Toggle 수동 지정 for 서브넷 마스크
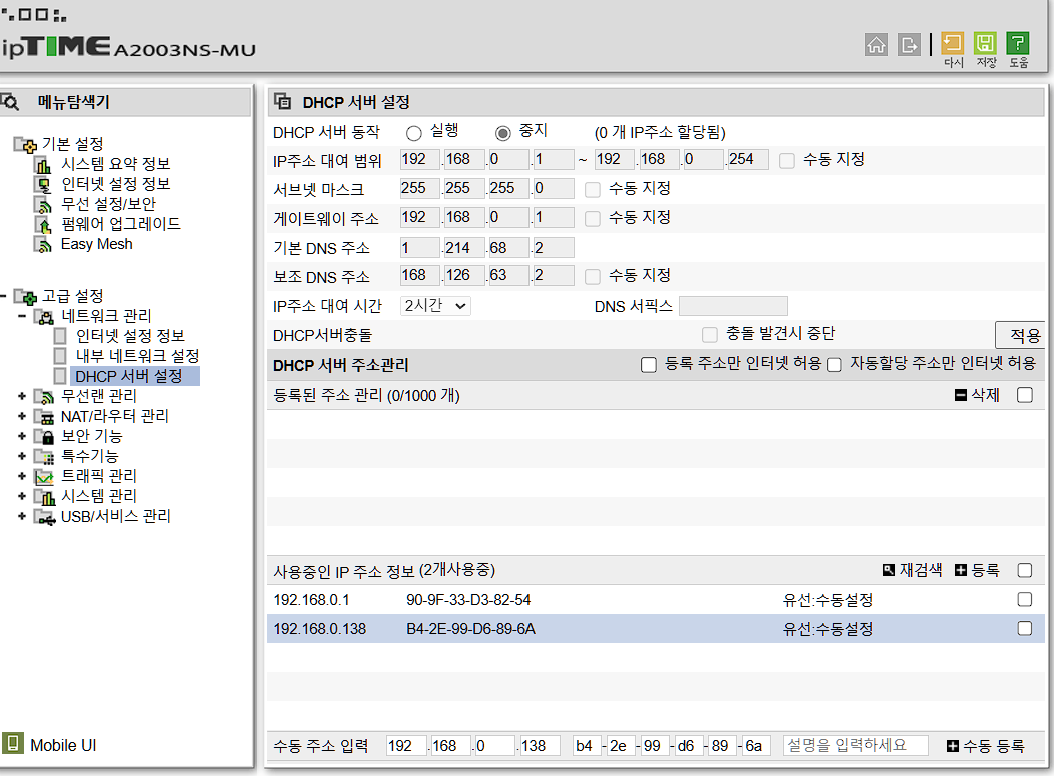Image resolution: width=1054 pixels, height=776 pixels. click(593, 190)
